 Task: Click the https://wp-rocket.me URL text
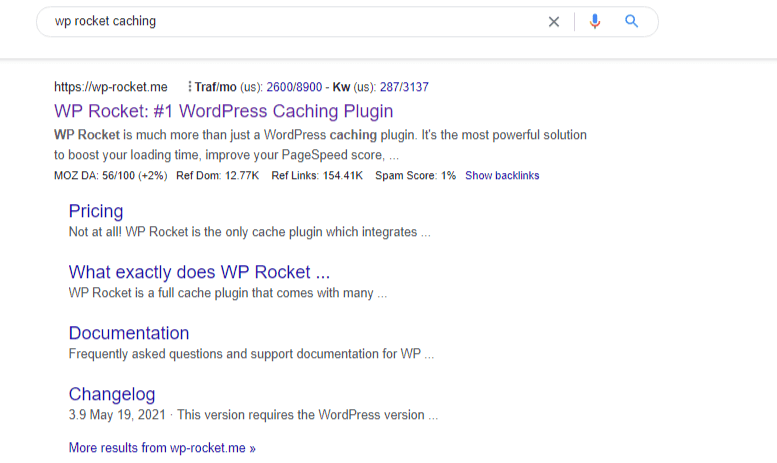pyautogui.click(x=111, y=87)
